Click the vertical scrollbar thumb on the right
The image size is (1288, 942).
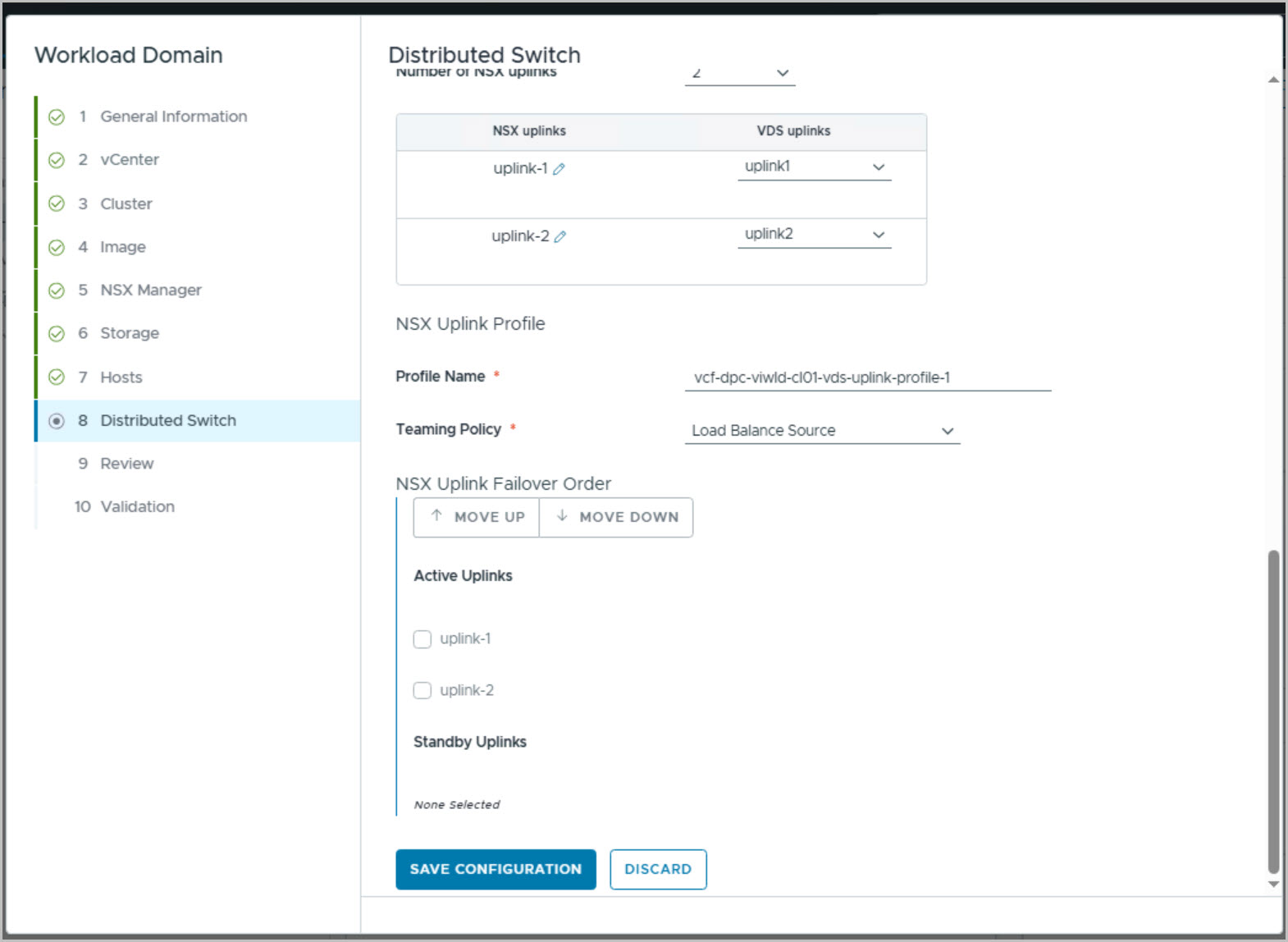coord(1273,712)
